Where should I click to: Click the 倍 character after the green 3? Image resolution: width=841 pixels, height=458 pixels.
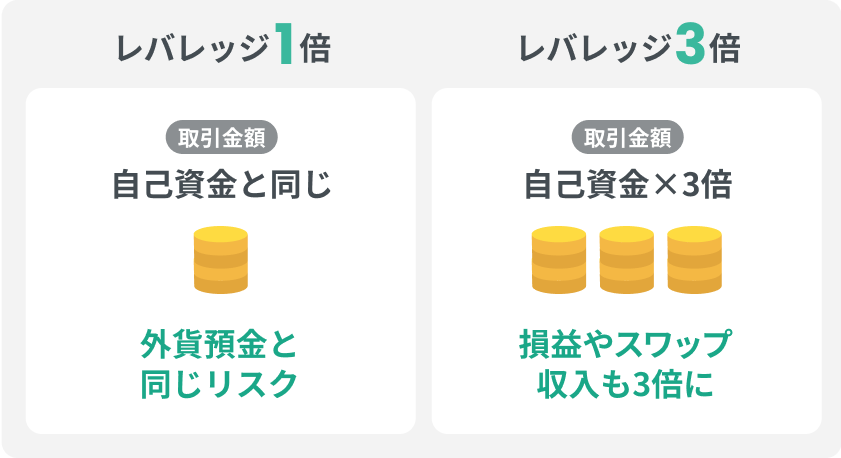[725, 48]
